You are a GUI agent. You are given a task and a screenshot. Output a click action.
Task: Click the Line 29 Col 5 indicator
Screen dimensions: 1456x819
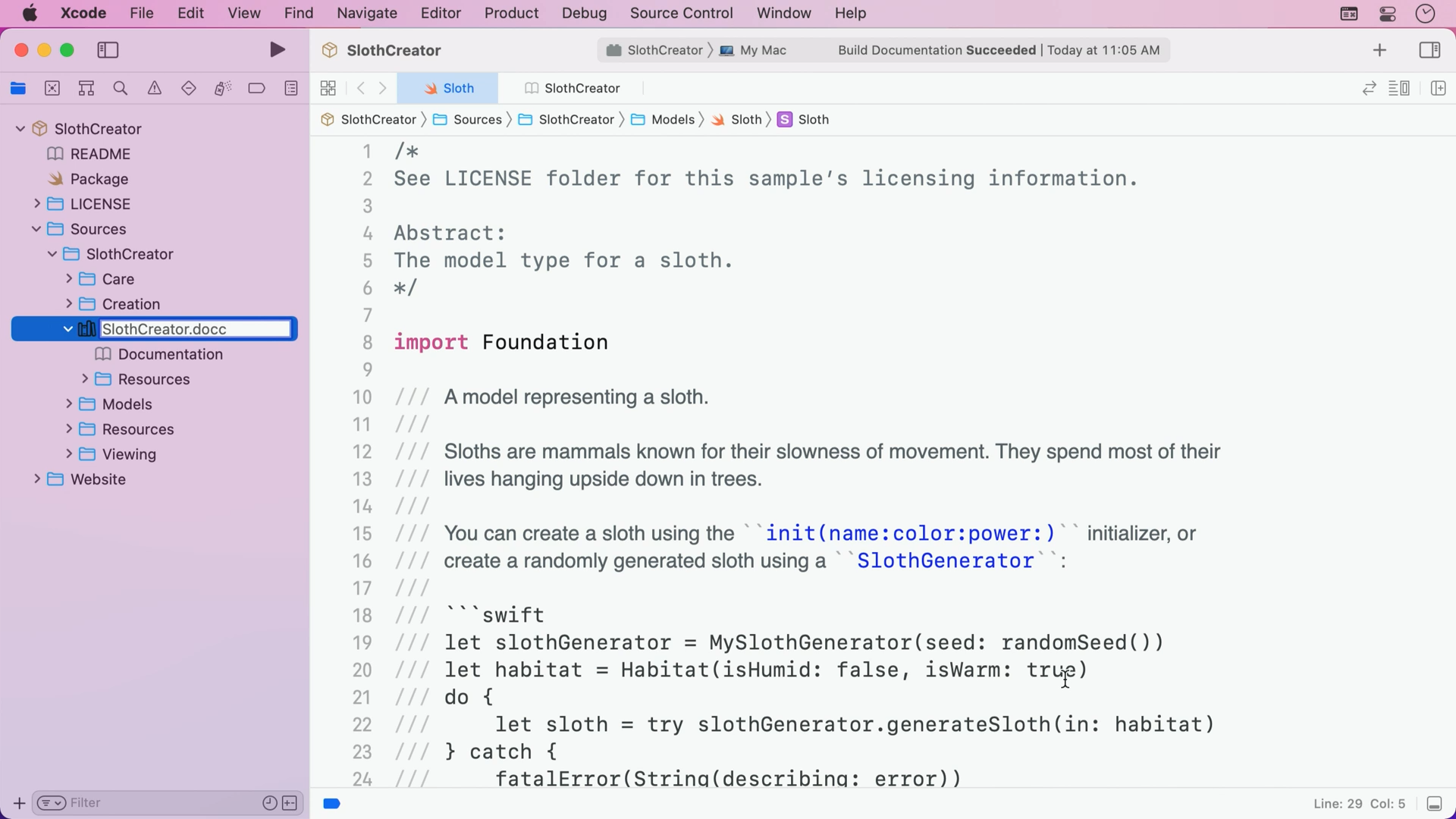tap(1359, 804)
